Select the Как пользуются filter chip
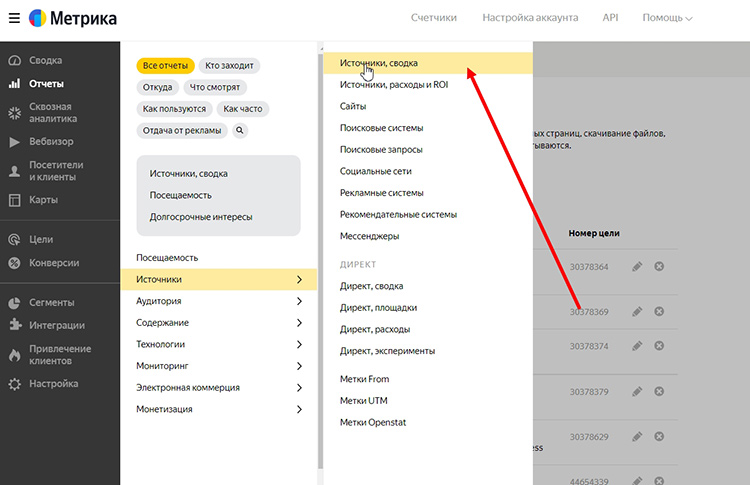This screenshot has height=485, width=750. click(x=174, y=109)
